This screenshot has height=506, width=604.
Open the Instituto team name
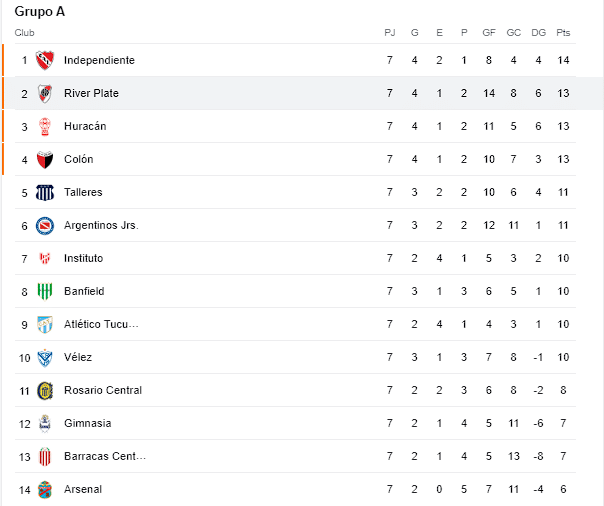[x=84, y=258]
